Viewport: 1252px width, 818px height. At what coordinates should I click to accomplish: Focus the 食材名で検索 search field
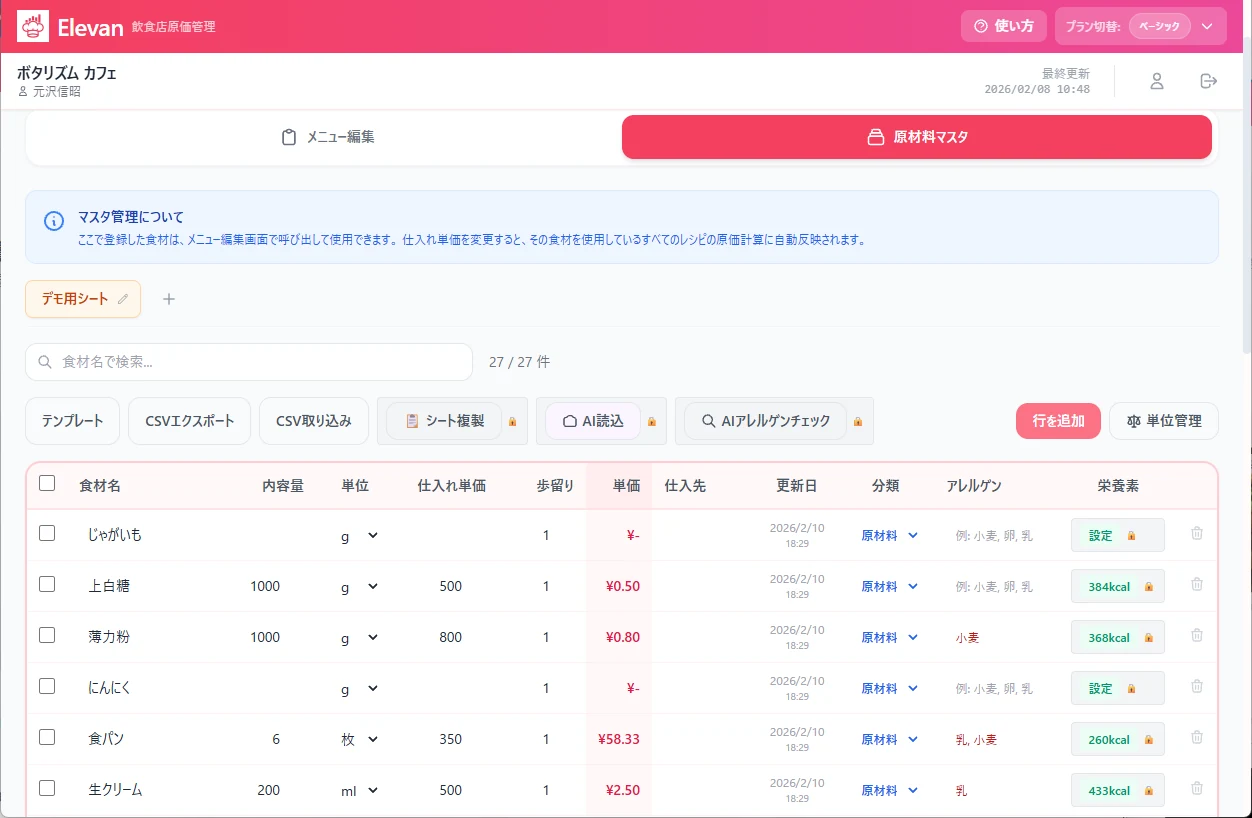[249, 362]
